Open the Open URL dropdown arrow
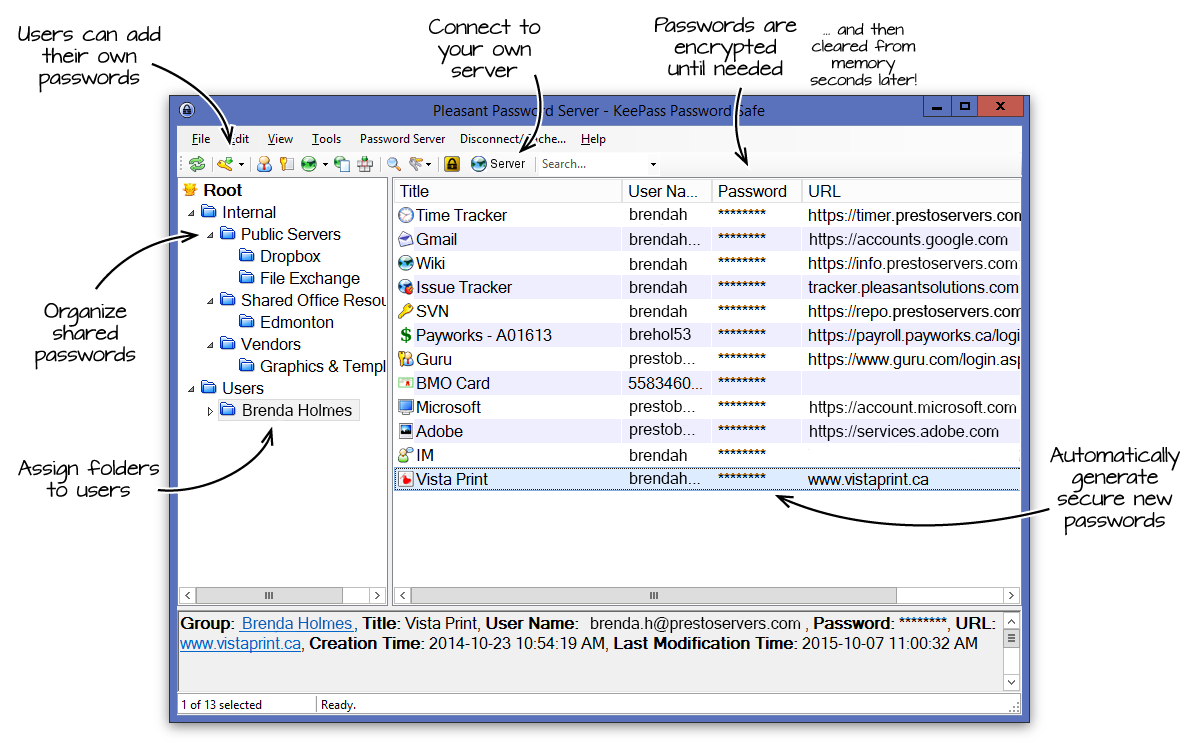The width and height of the screenshot is (1200, 751). [325, 164]
